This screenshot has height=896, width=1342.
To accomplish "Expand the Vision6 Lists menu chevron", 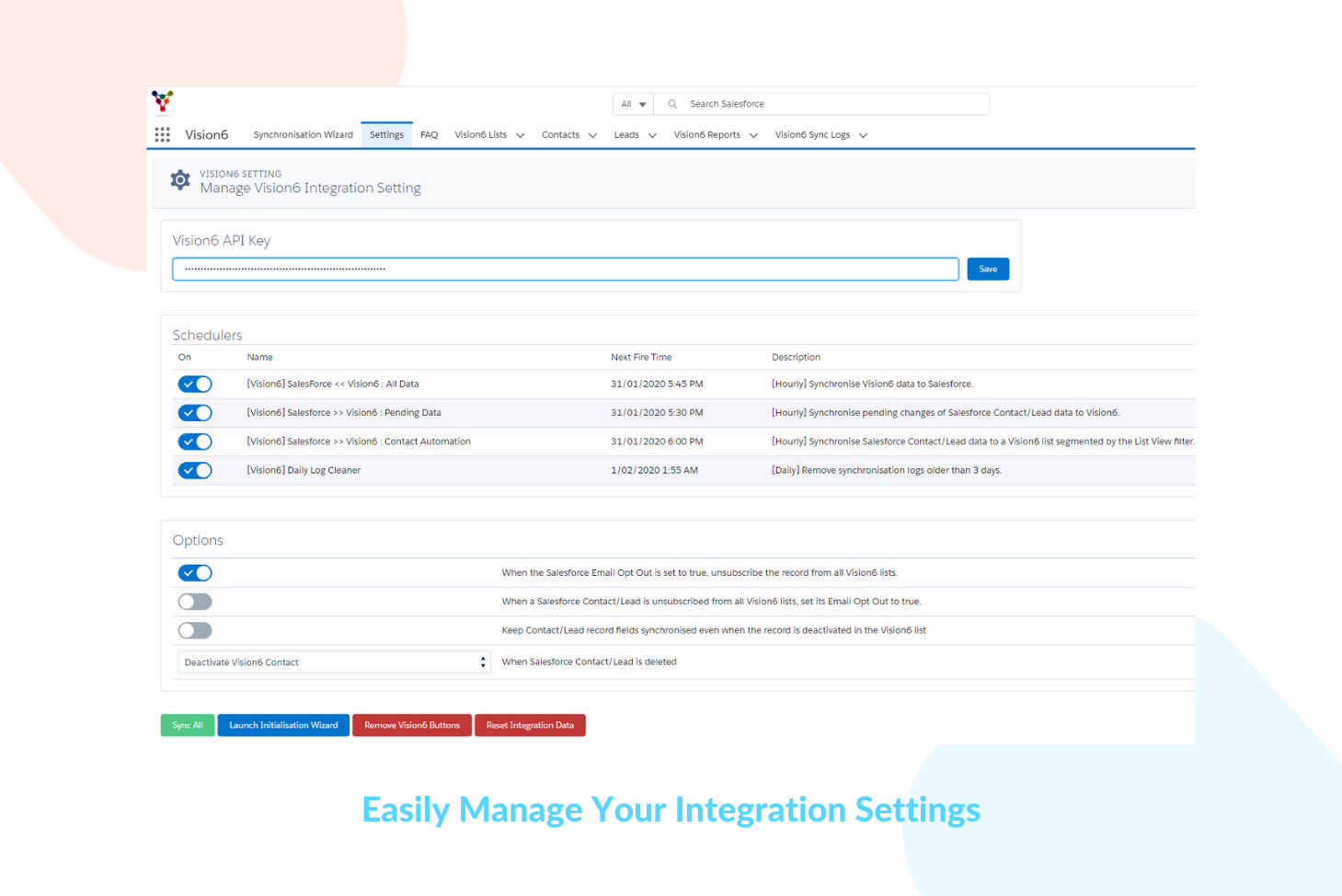I will (521, 134).
